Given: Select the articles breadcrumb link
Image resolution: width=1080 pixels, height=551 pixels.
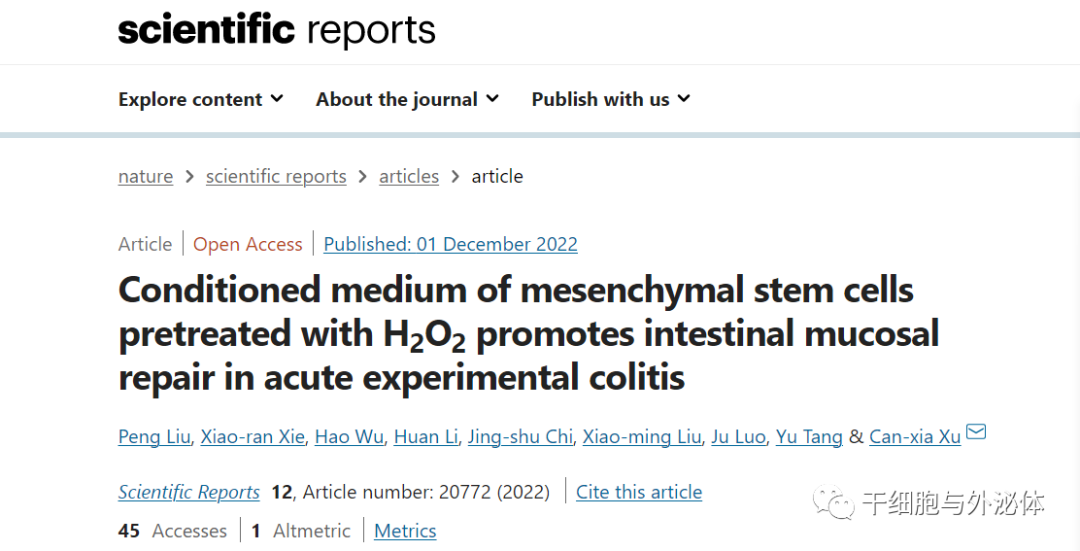Looking at the screenshot, I should (408, 176).
